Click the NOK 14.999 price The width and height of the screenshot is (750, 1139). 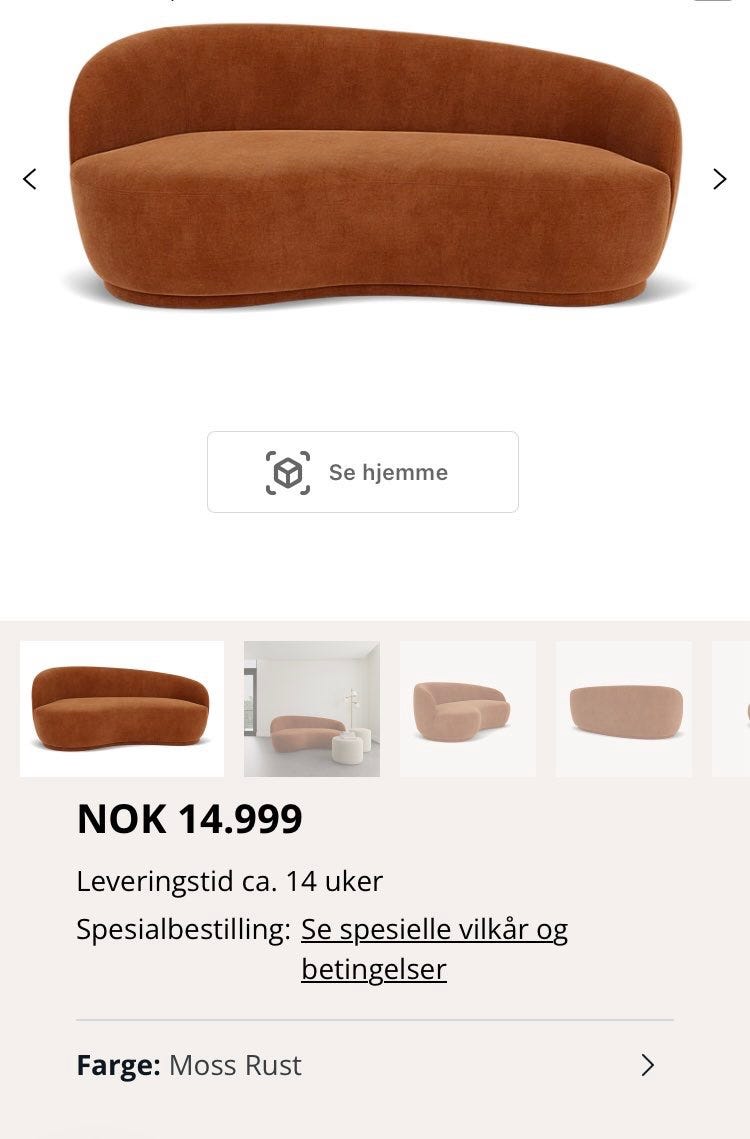(190, 819)
